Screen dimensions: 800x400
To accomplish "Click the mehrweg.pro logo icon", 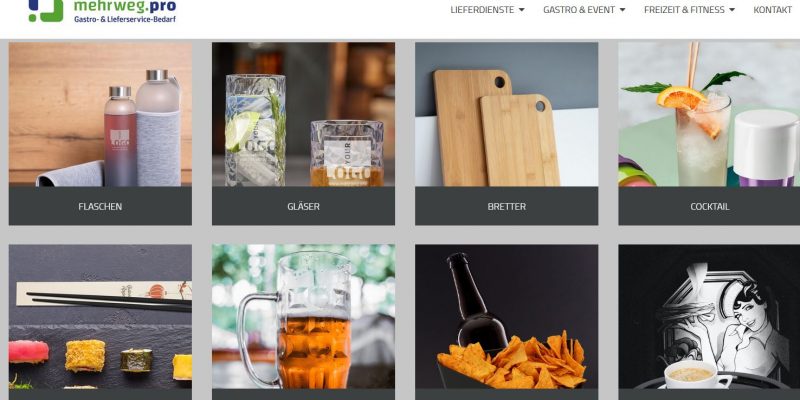I will (x=45, y=10).
